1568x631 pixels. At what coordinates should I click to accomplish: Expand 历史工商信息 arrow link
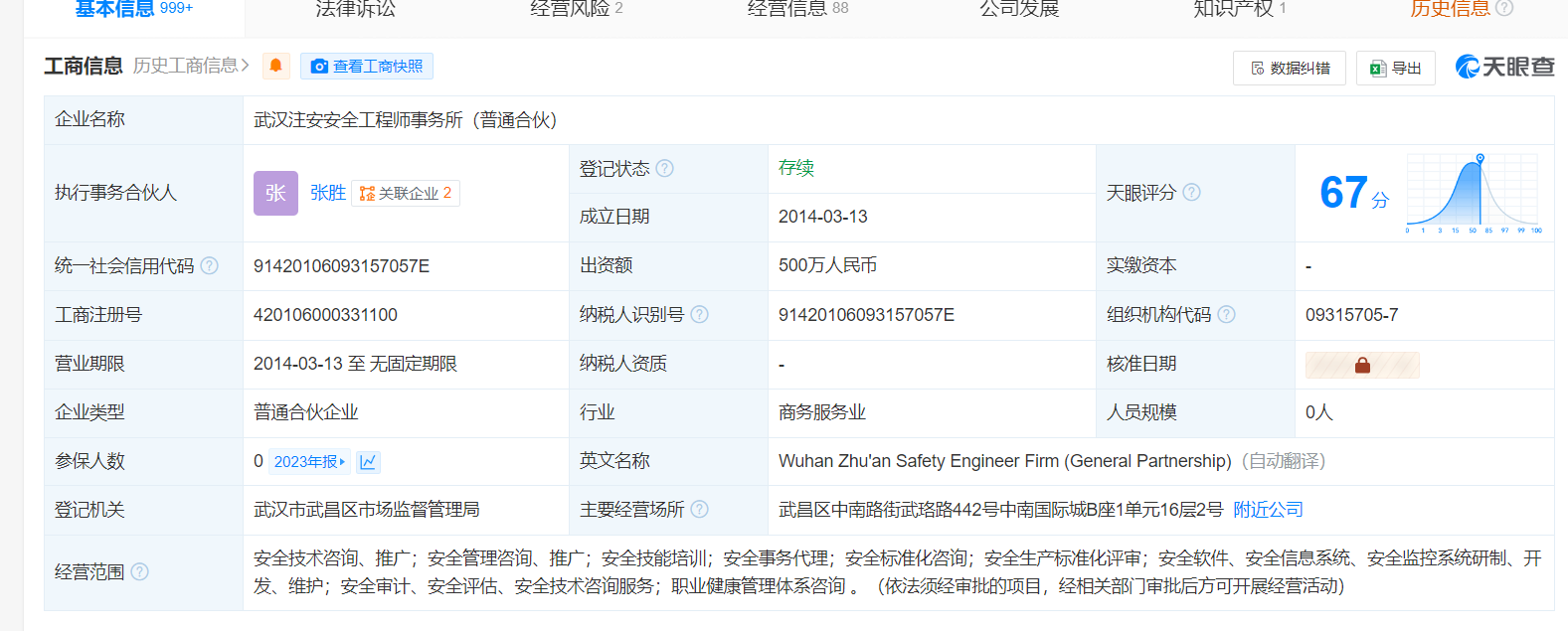(191, 66)
